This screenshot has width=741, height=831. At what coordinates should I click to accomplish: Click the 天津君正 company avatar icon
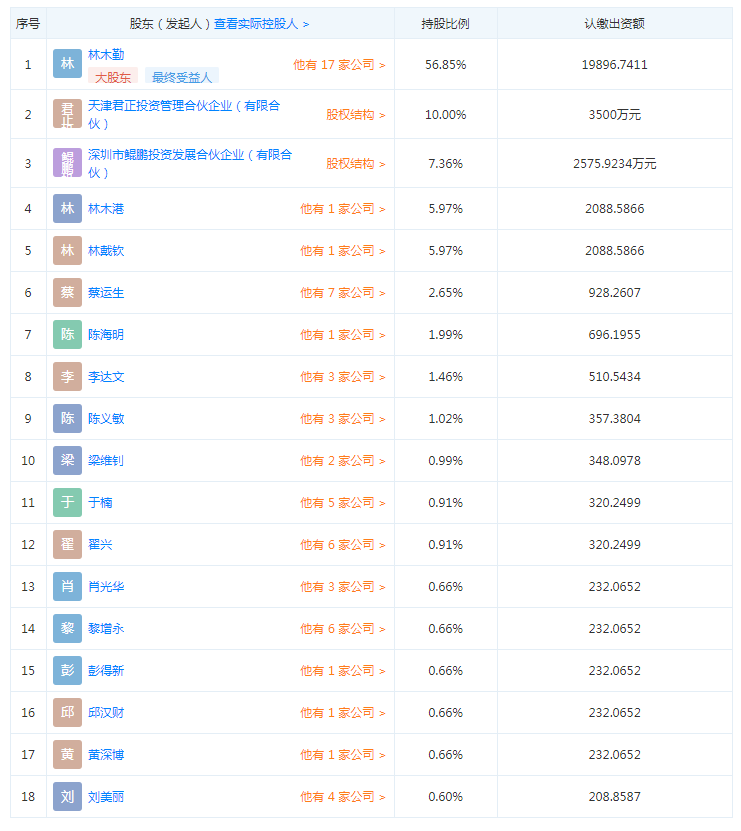click(x=67, y=114)
